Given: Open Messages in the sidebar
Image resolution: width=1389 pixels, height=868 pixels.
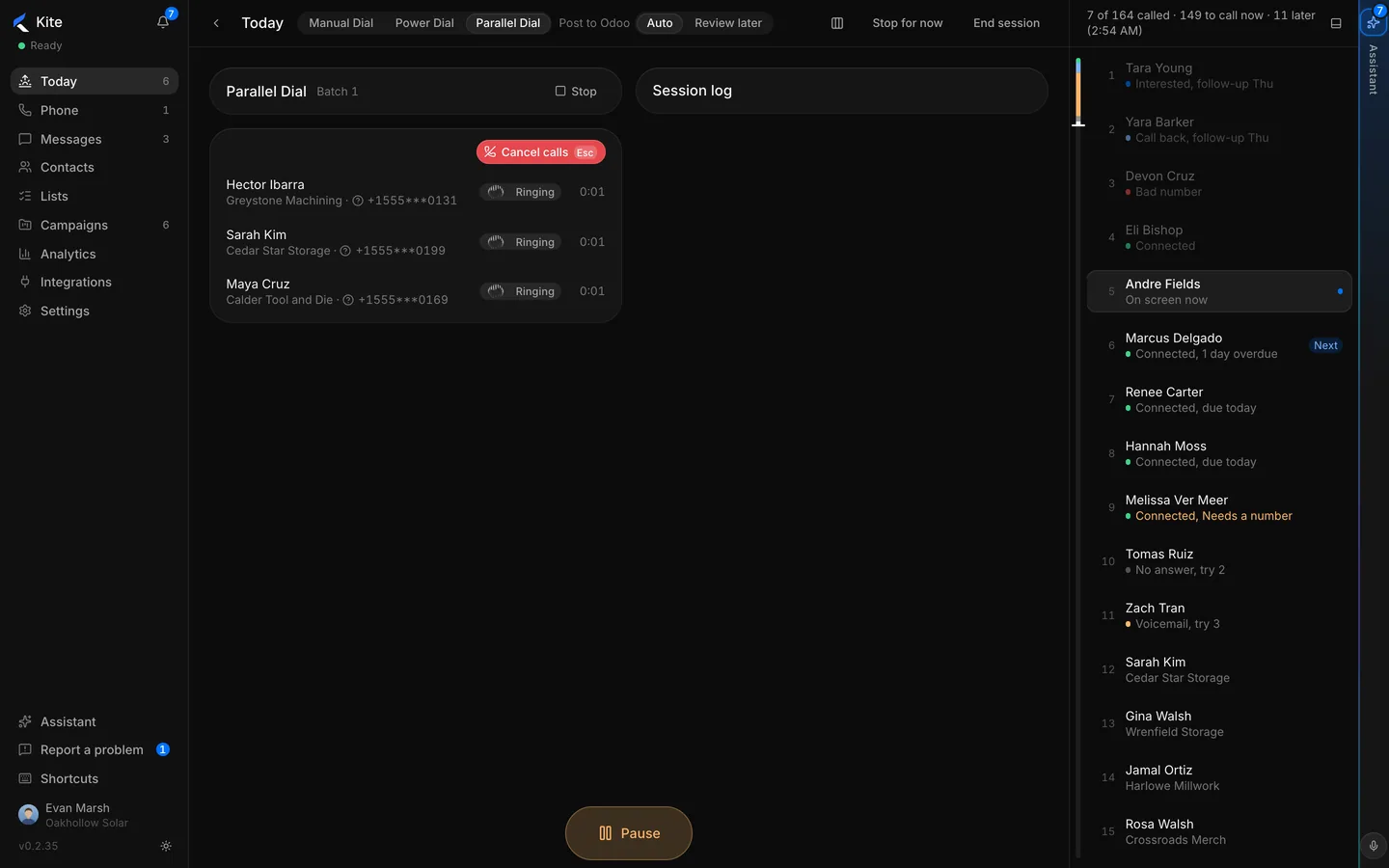Looking at the screenshot, I should click(x=95, y=139).
